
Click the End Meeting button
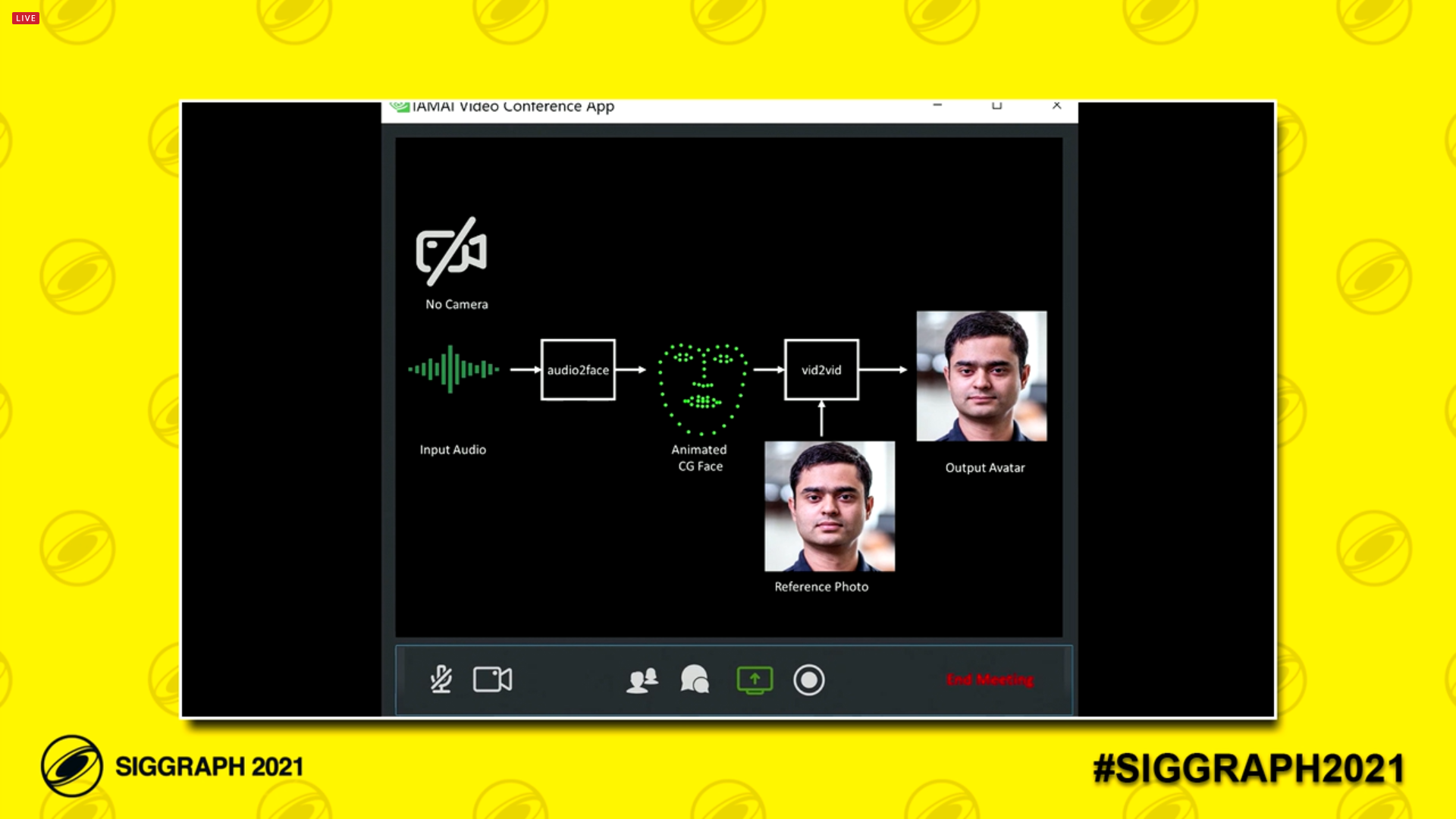point(990,680)
